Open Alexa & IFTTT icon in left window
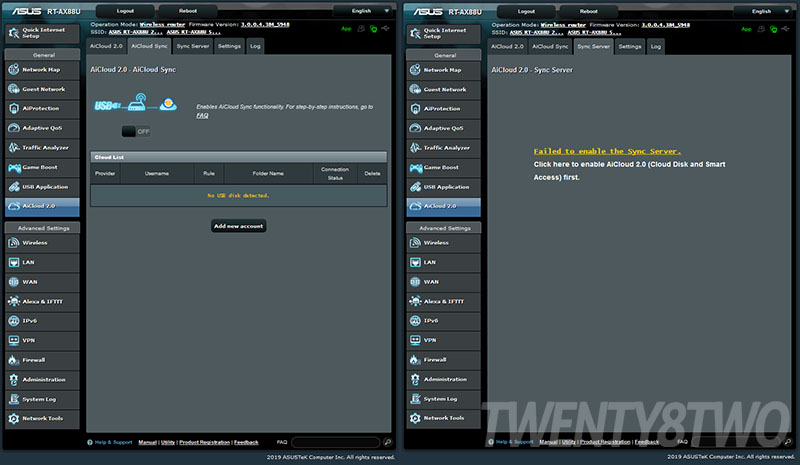This screenshot has height=465, width=800. (x=14, y=301)
